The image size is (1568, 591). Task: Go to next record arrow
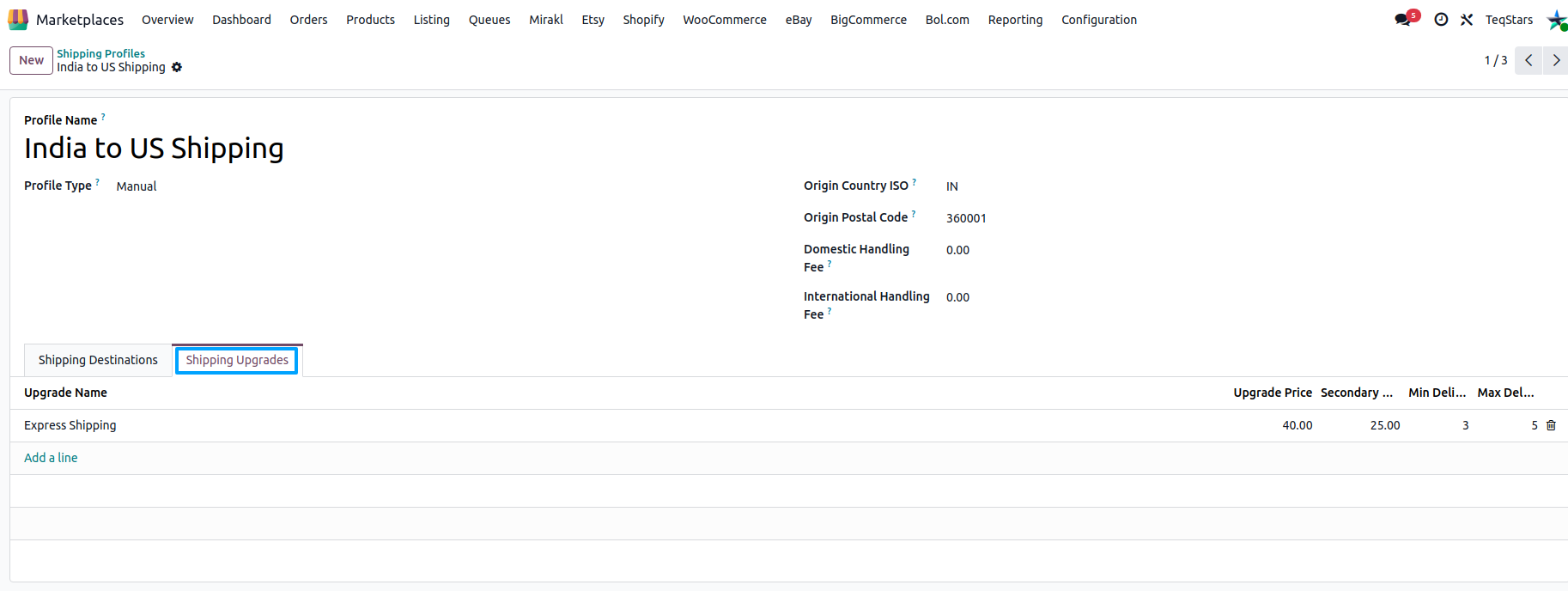[x=1556, y=60]
